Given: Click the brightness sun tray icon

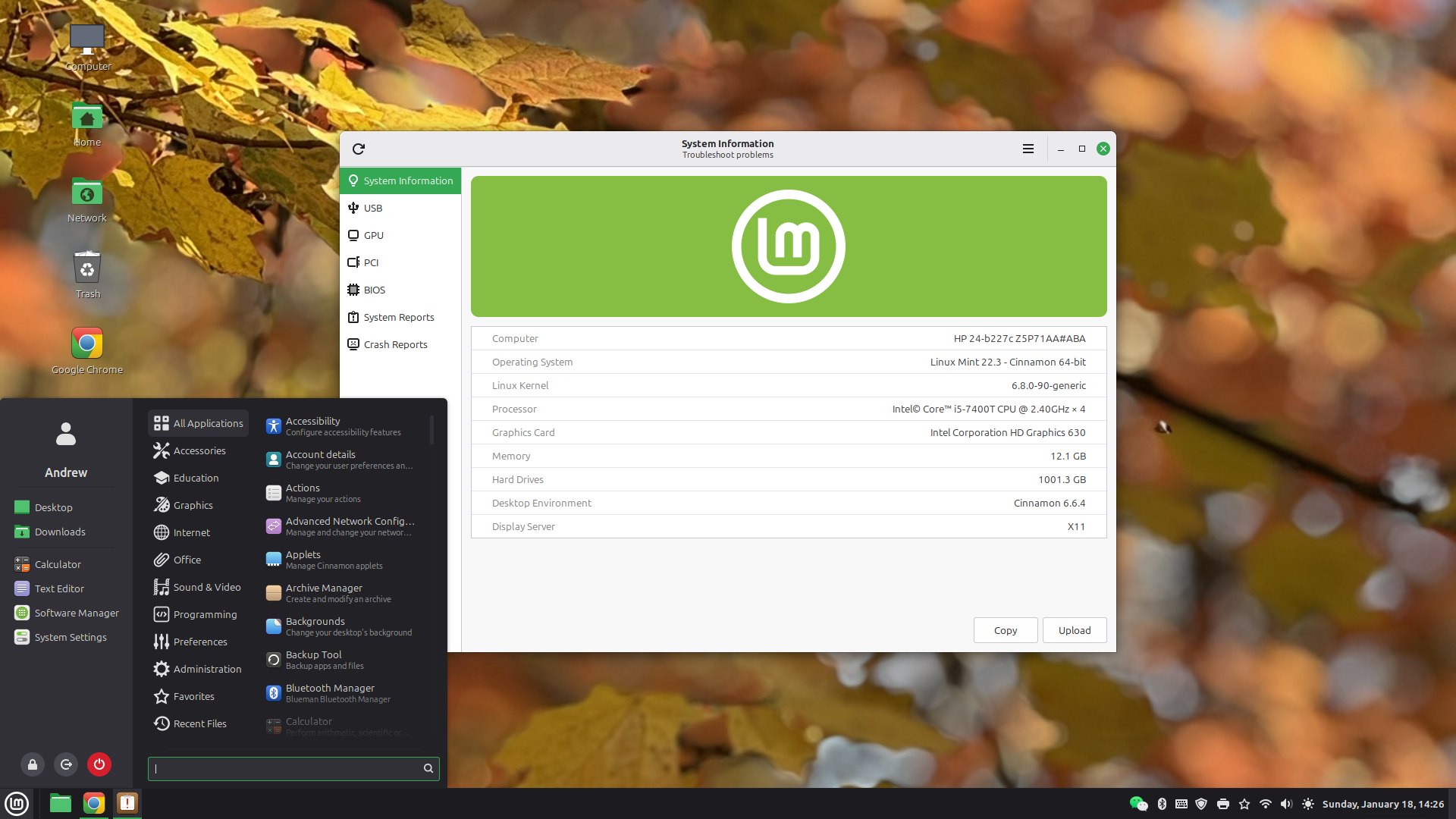Looking at the screenshot, I should coord(1308,804).
